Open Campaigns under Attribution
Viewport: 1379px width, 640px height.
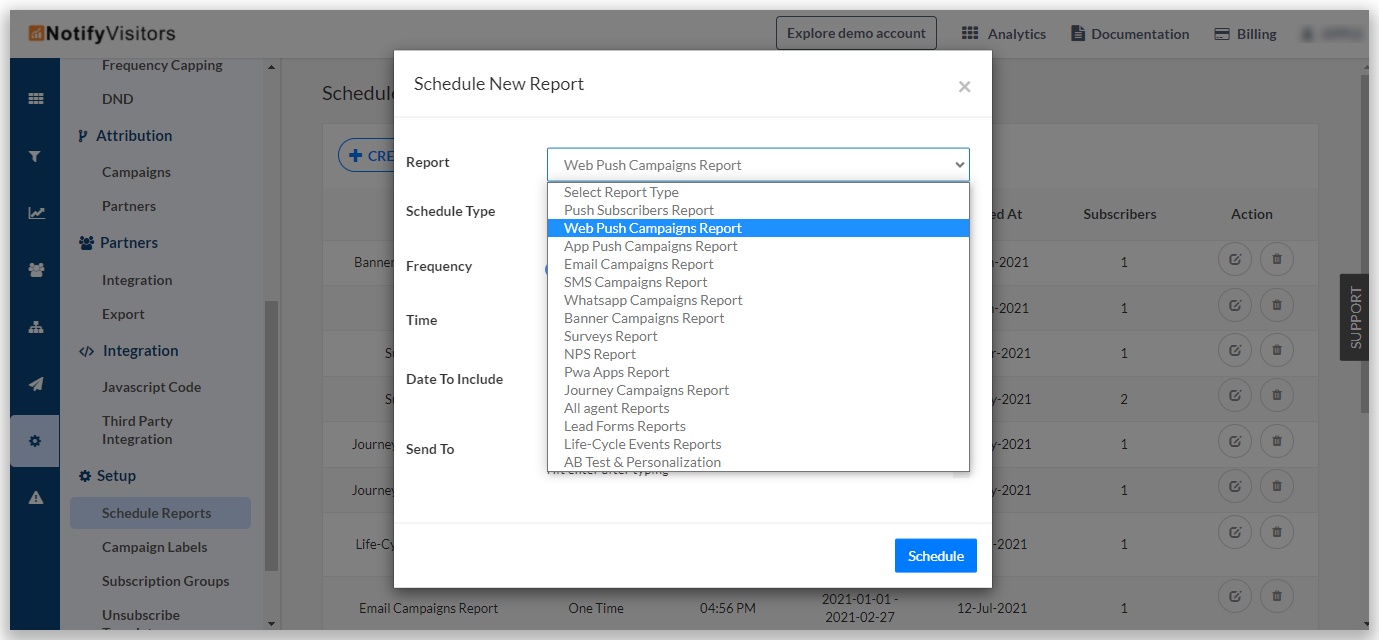136,172
